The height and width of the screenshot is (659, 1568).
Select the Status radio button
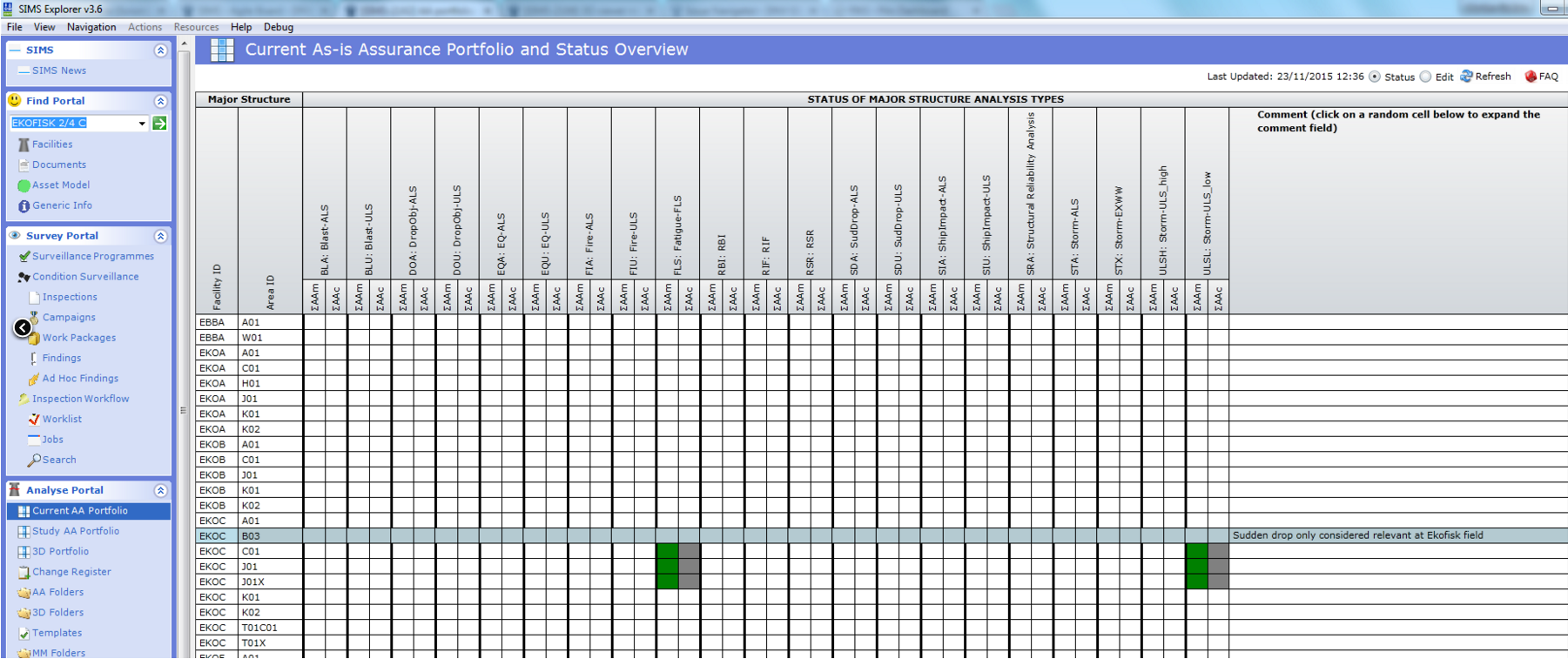[x=1375, y=77]
